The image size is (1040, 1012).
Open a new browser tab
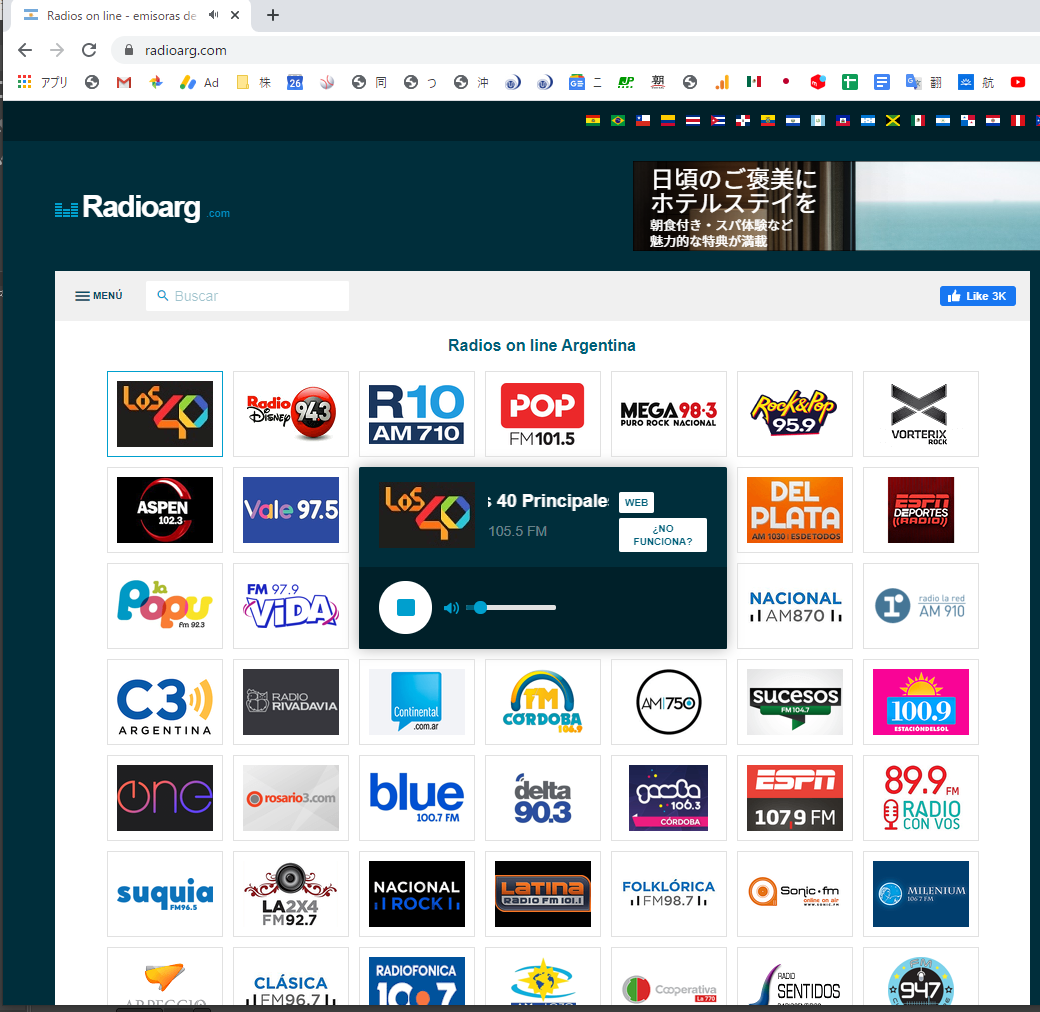[273, 15]
